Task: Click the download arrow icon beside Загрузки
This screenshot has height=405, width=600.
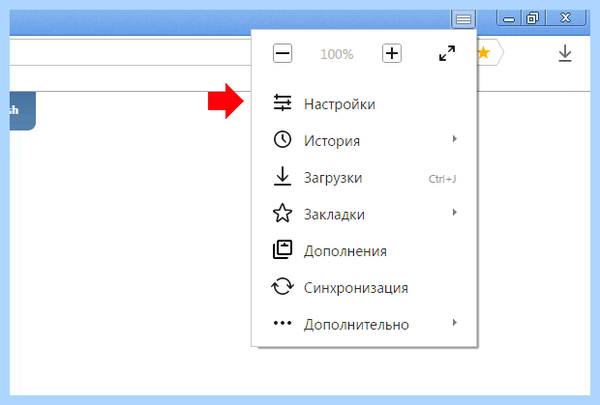Action: [282, 176]
